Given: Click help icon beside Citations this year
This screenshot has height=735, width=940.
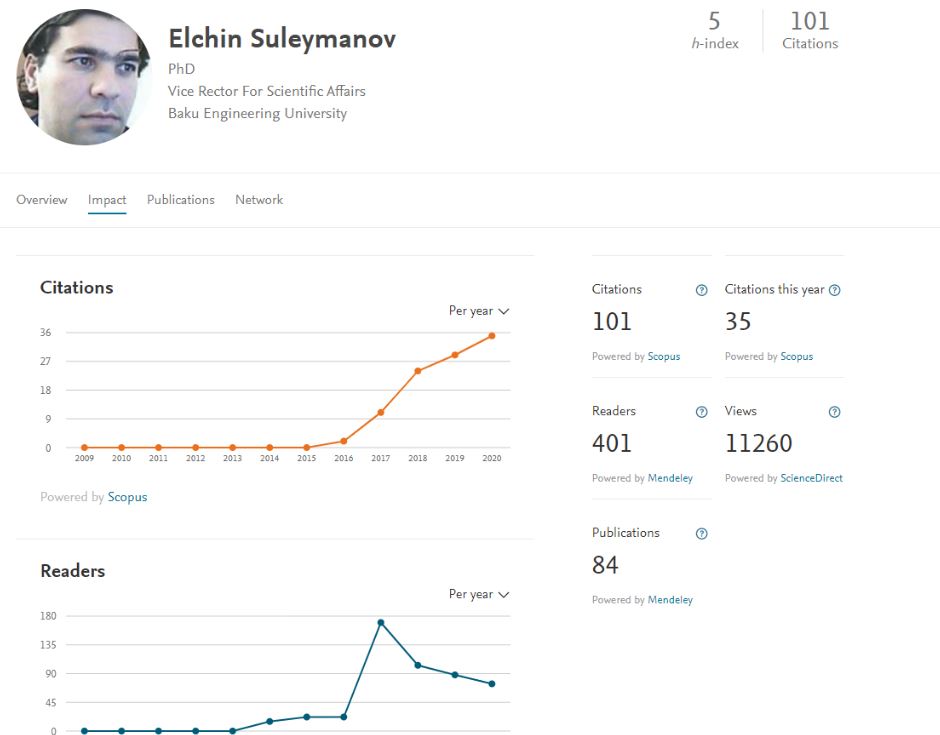Looking at the screenshot, I should coord(834,290).
